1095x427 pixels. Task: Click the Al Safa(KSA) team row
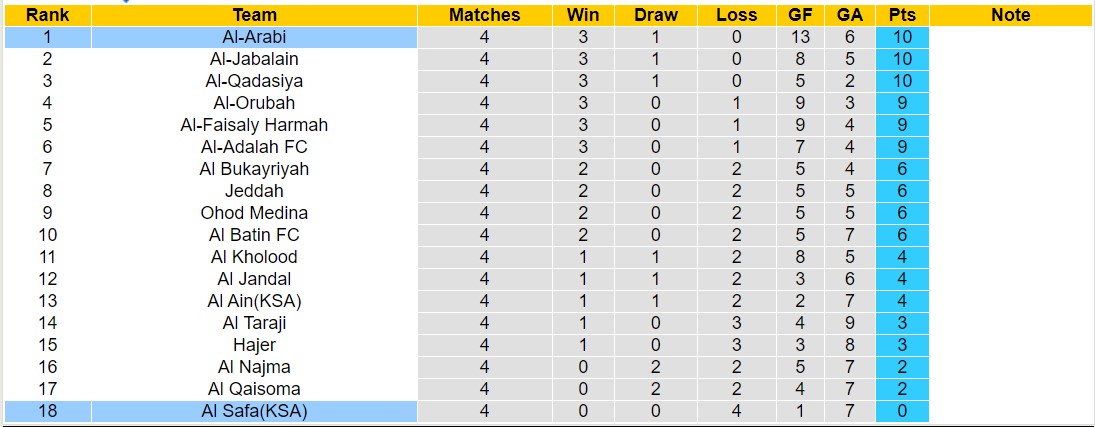tap(254, 411)
